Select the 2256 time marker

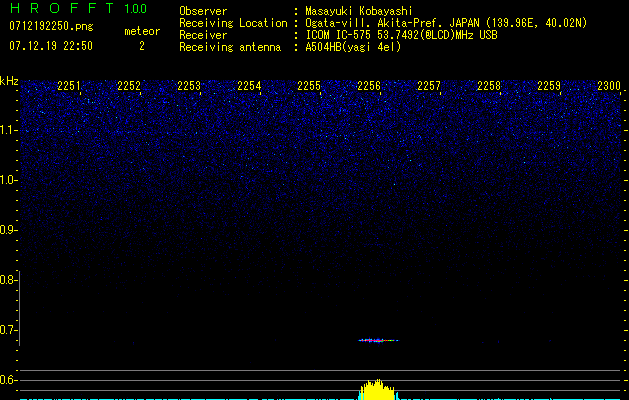tap(369, 87)
